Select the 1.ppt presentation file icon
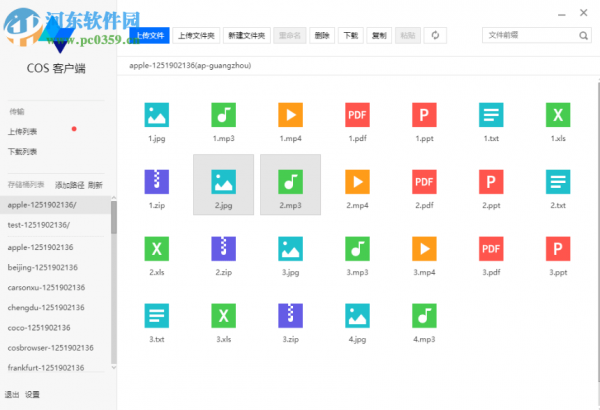This screenshot has width=600, height=410. click(424, 115)
